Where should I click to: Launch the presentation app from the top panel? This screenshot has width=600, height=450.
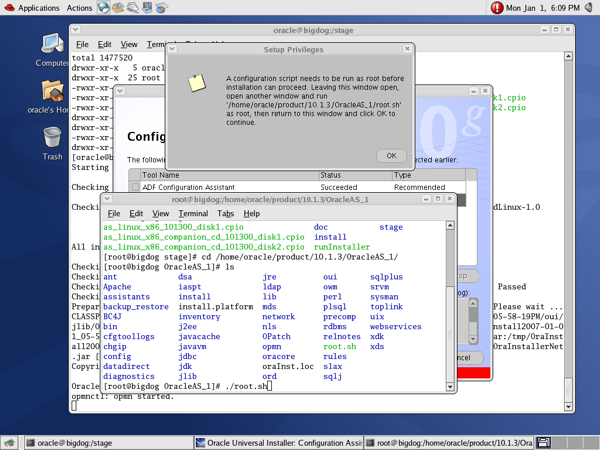click(147, 7)
